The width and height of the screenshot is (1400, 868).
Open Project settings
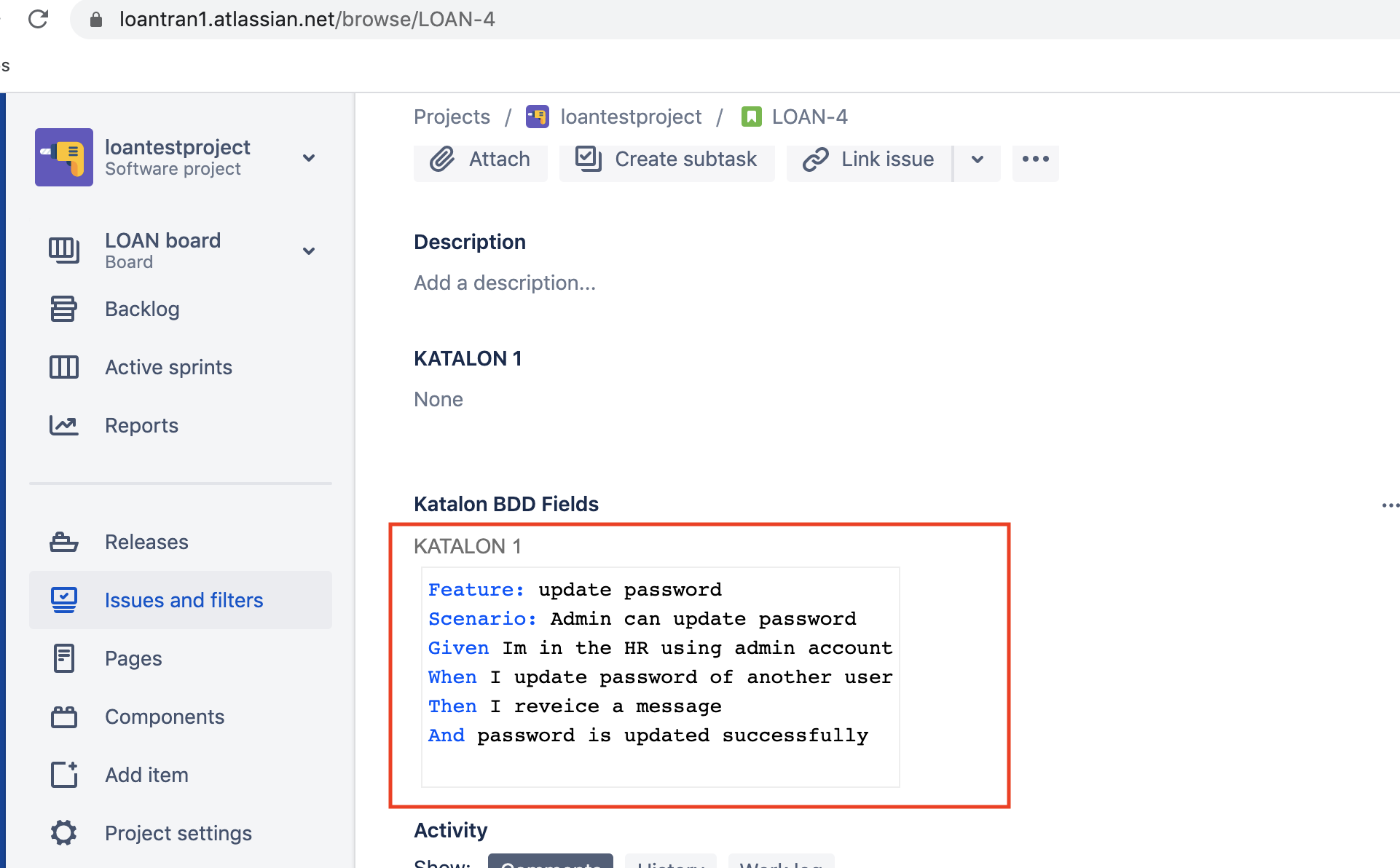178,833
